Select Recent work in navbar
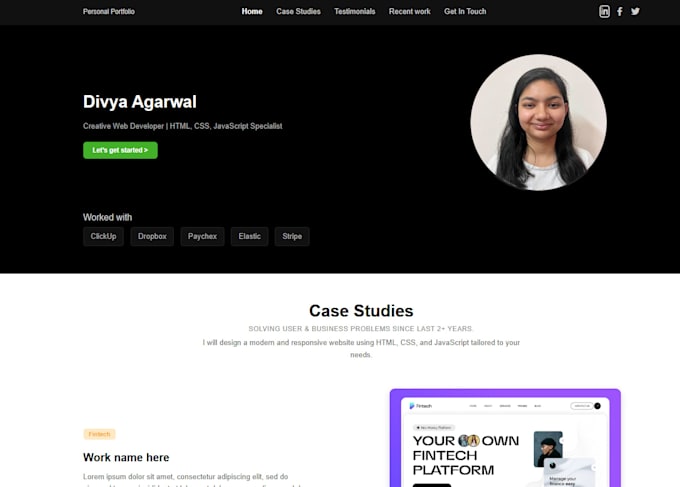This screenshot has width=680, height=487. click(x=409, y=12)
